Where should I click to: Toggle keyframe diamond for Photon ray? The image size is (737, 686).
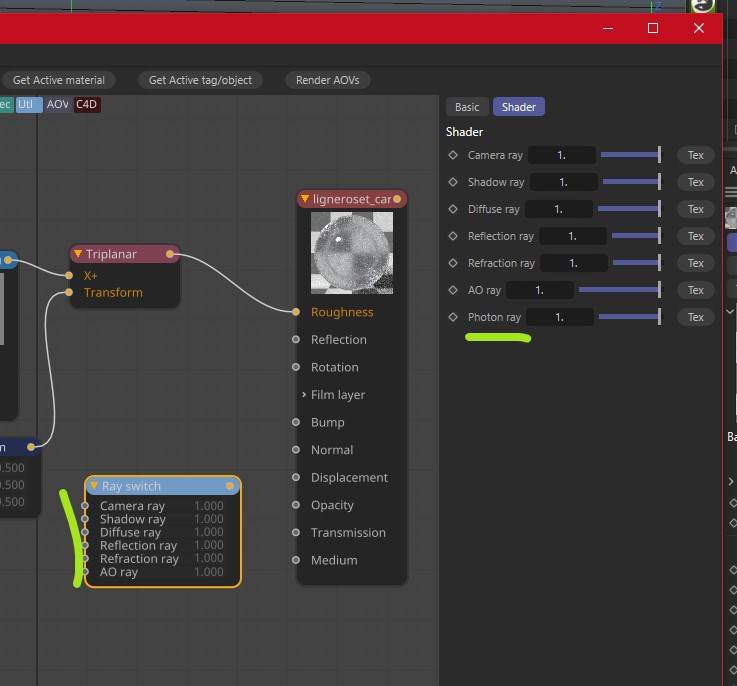coord(453,317)
